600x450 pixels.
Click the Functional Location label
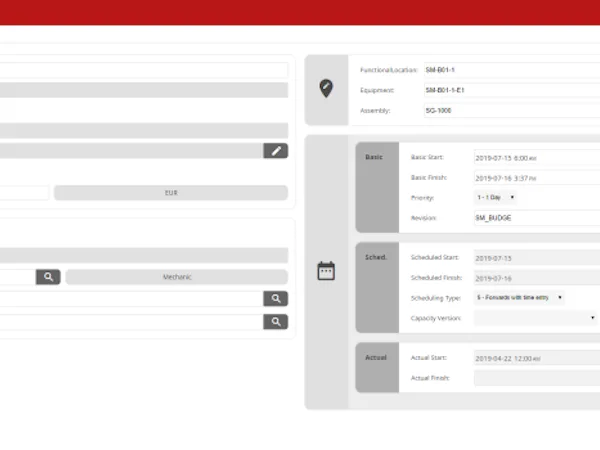click(388, 70)
